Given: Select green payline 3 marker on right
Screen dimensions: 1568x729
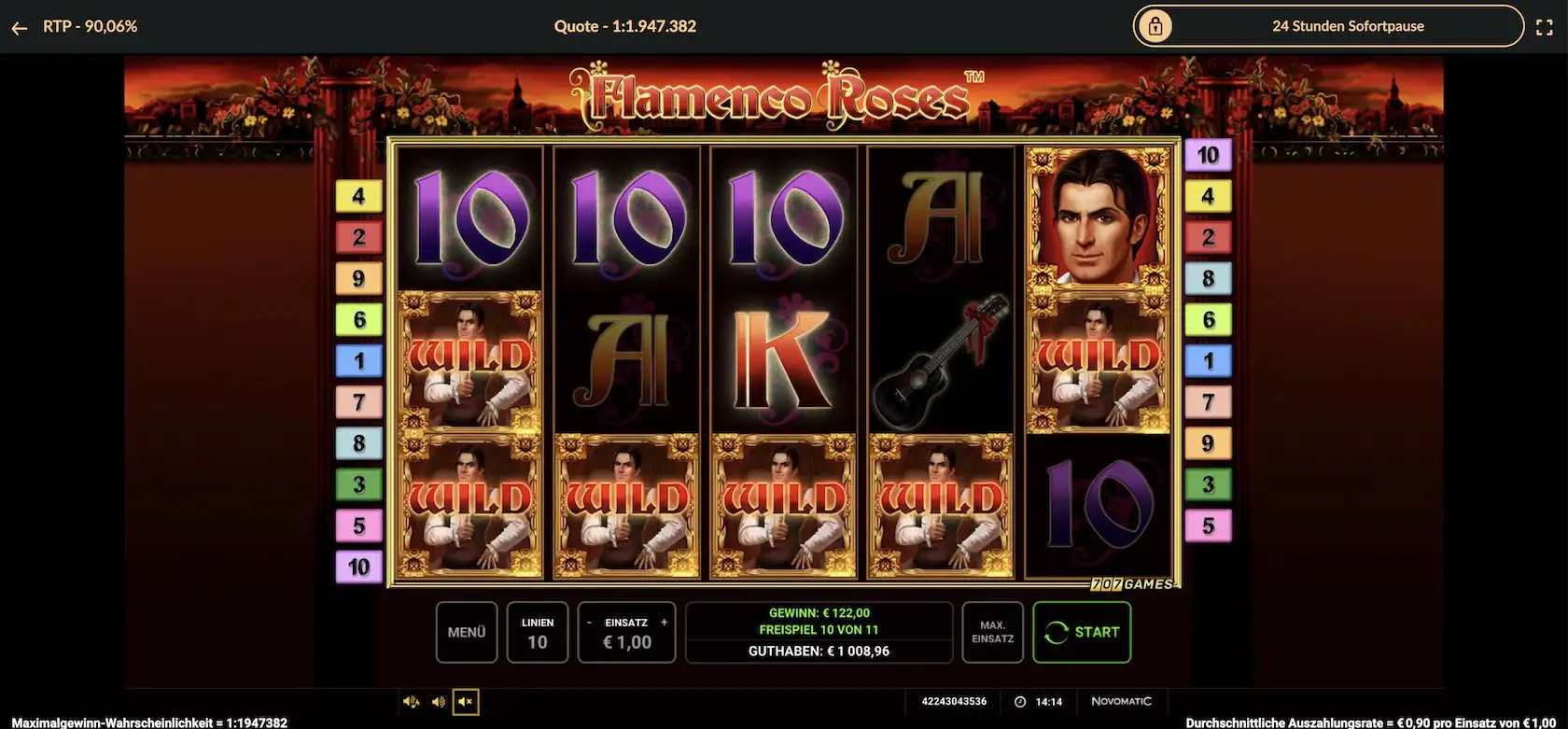Looking at the screenshot, I should [1208, 484].
